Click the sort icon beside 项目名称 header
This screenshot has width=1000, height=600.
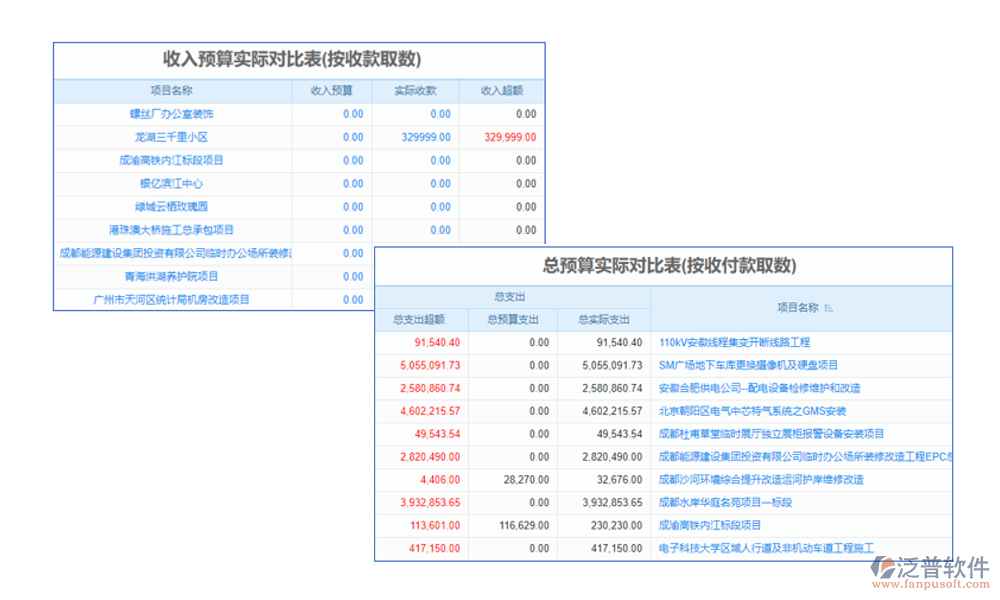(827, 308)
